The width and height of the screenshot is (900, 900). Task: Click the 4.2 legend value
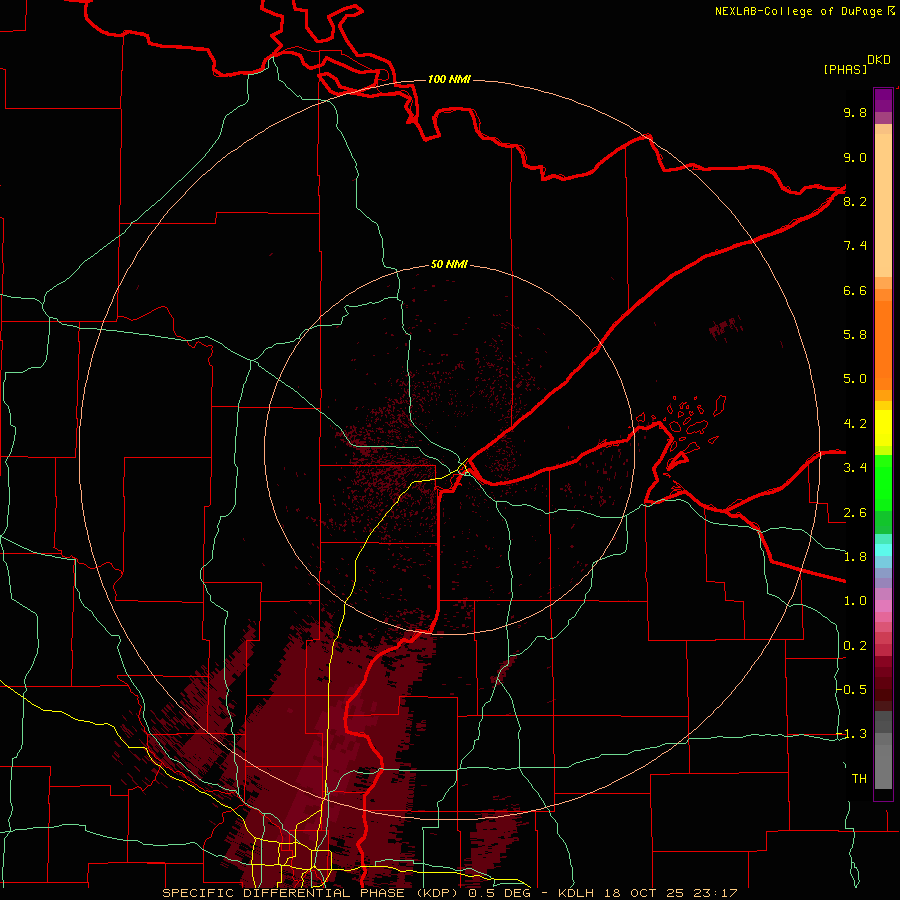click(855, 424)
